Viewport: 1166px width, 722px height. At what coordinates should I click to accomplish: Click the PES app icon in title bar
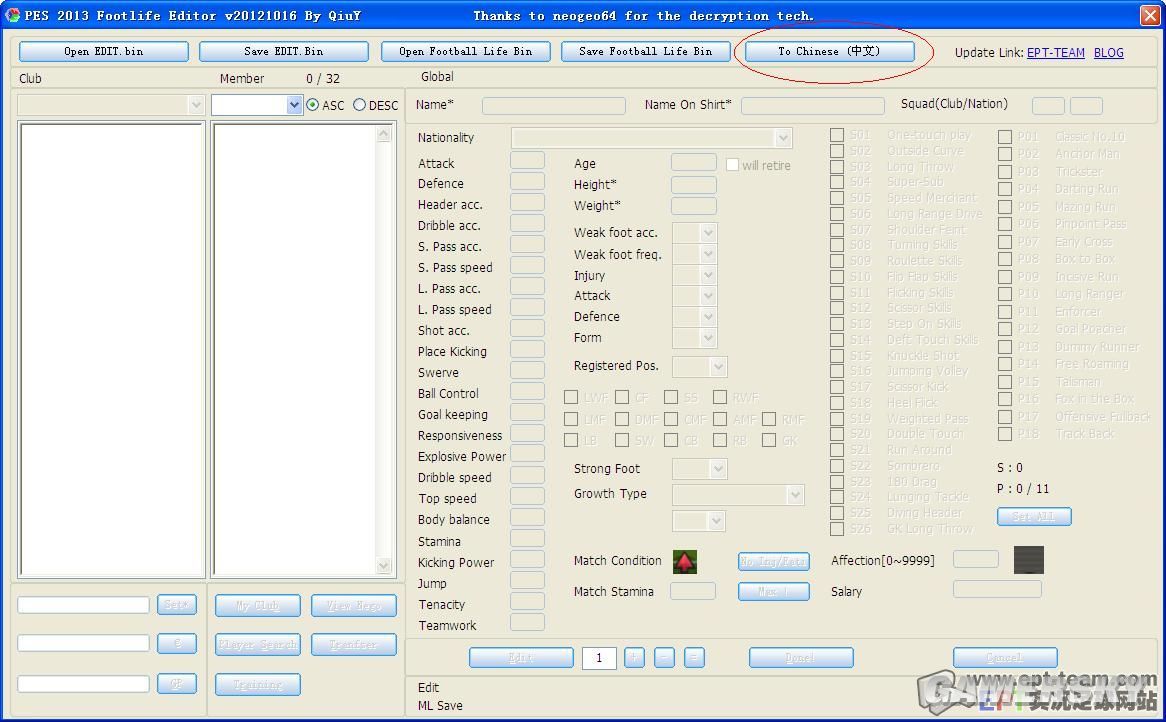coord(12,15)
